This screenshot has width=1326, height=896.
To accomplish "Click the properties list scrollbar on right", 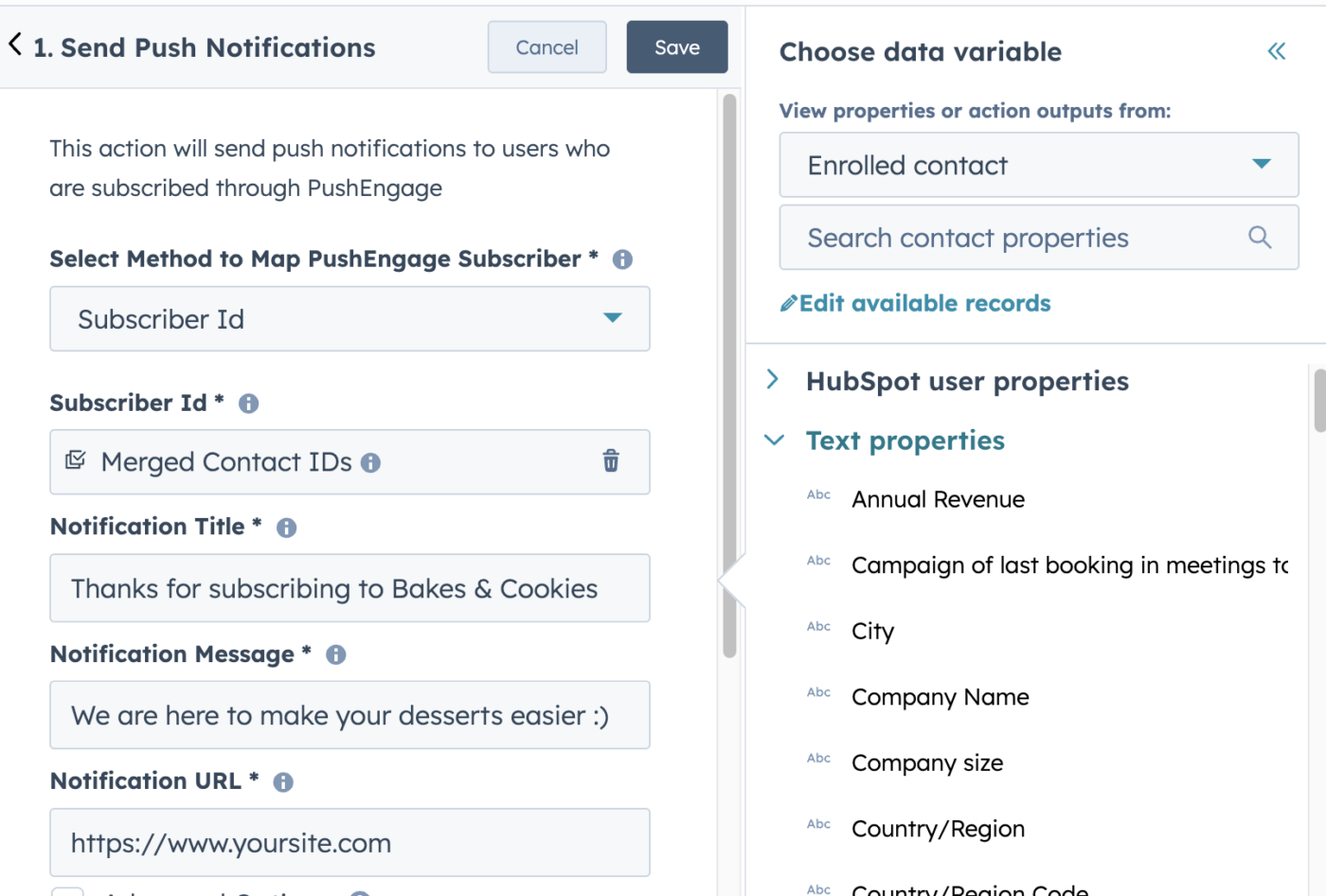I will [1320, 400].
